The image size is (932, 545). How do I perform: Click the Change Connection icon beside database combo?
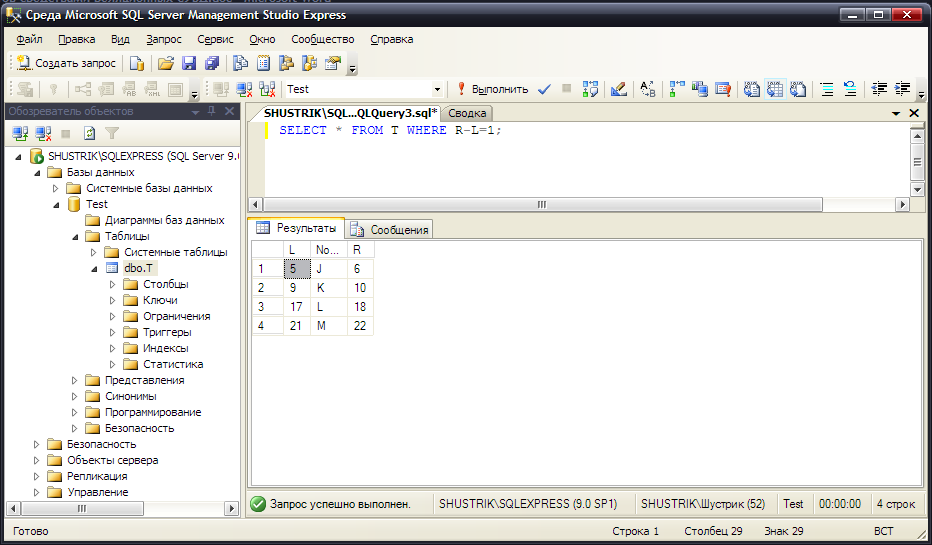267,89
